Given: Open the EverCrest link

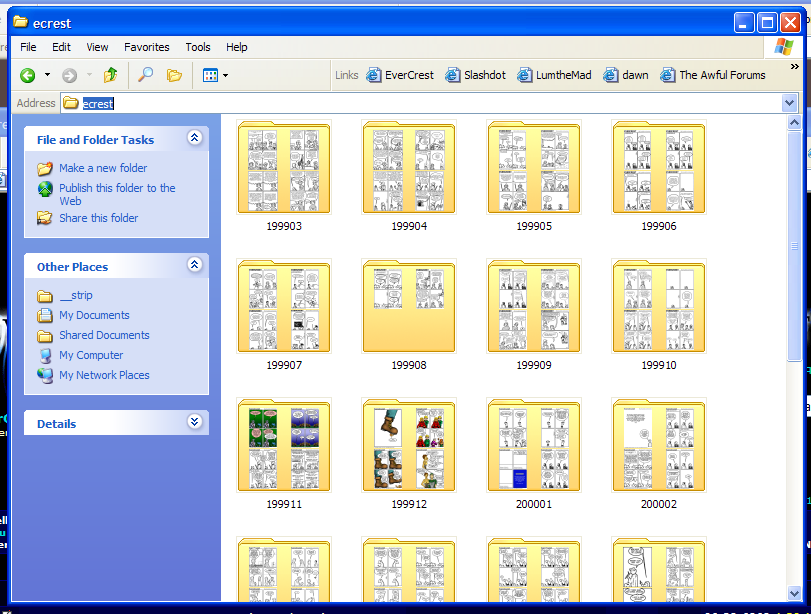Looking at the screenshot, I should [x=400, y=75].
